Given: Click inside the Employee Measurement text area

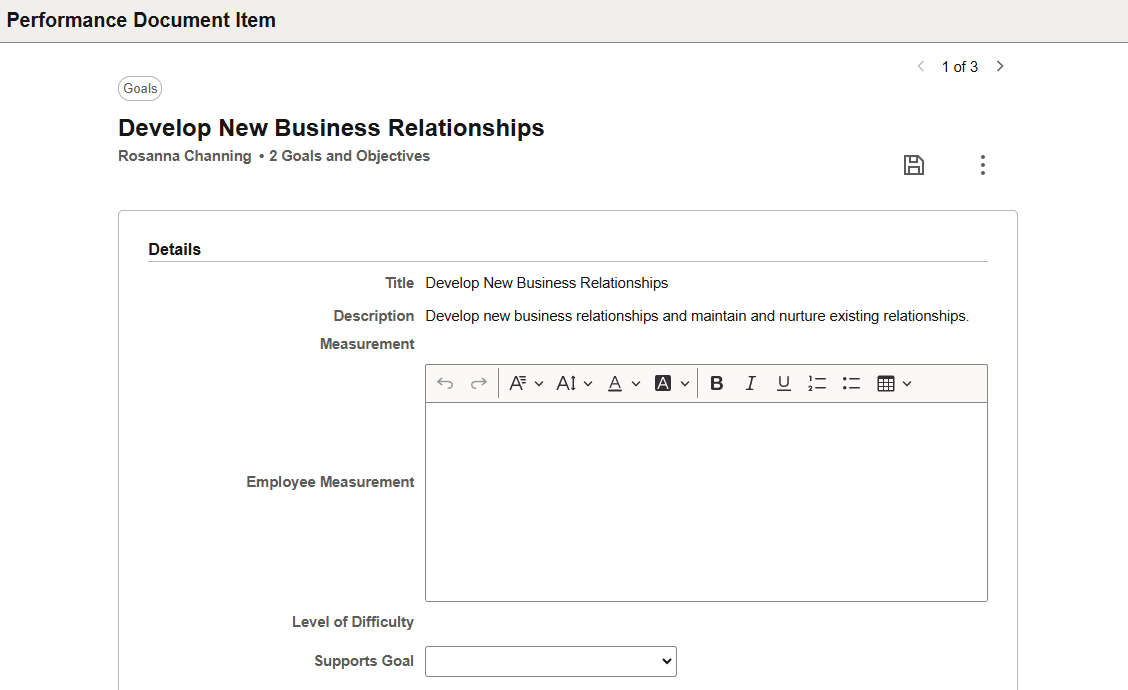Looking at the screenshot, I should point(706,500).
